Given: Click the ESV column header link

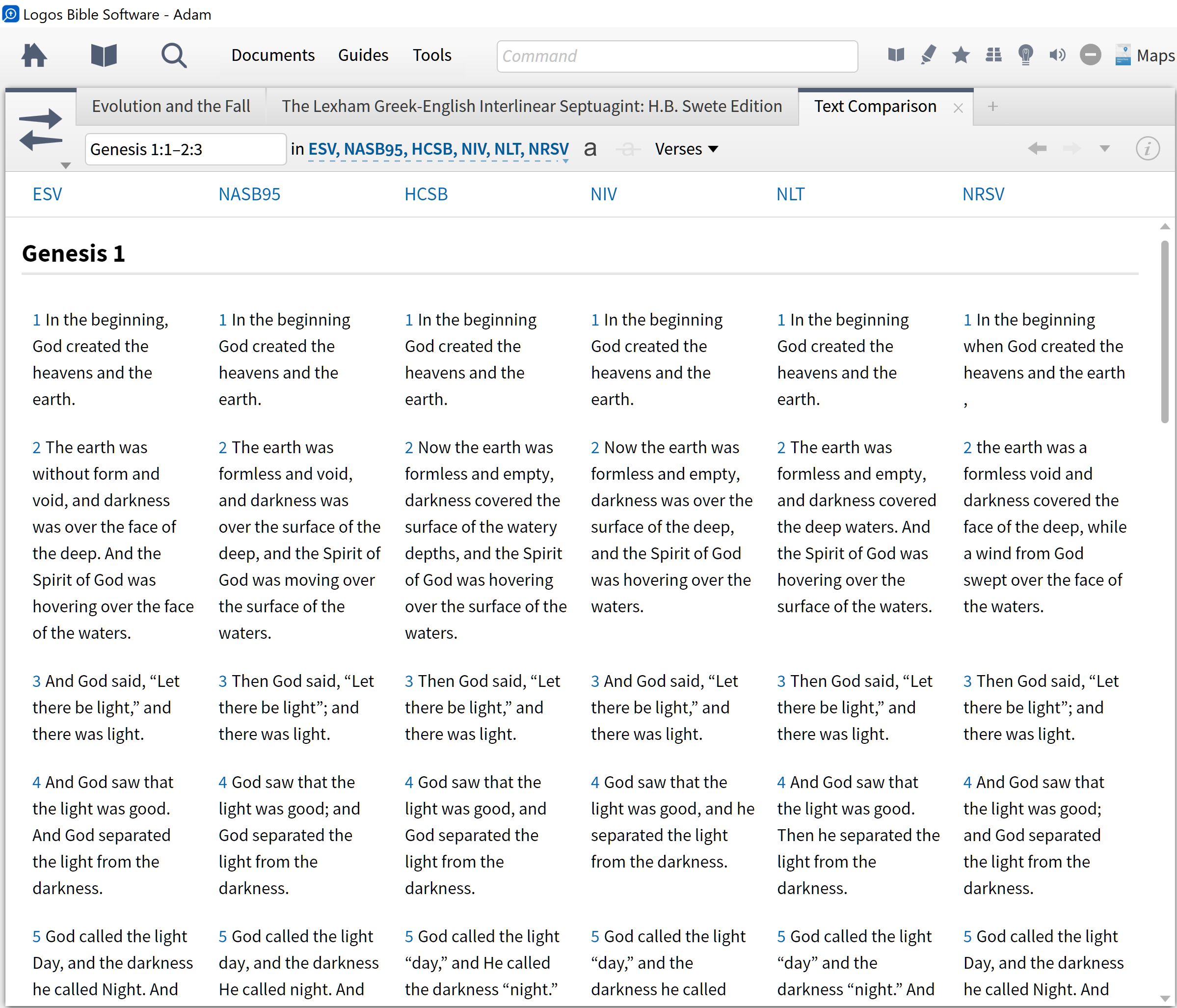Looking at the screenshot, I should pyautogui.click(x=47, y=194).
